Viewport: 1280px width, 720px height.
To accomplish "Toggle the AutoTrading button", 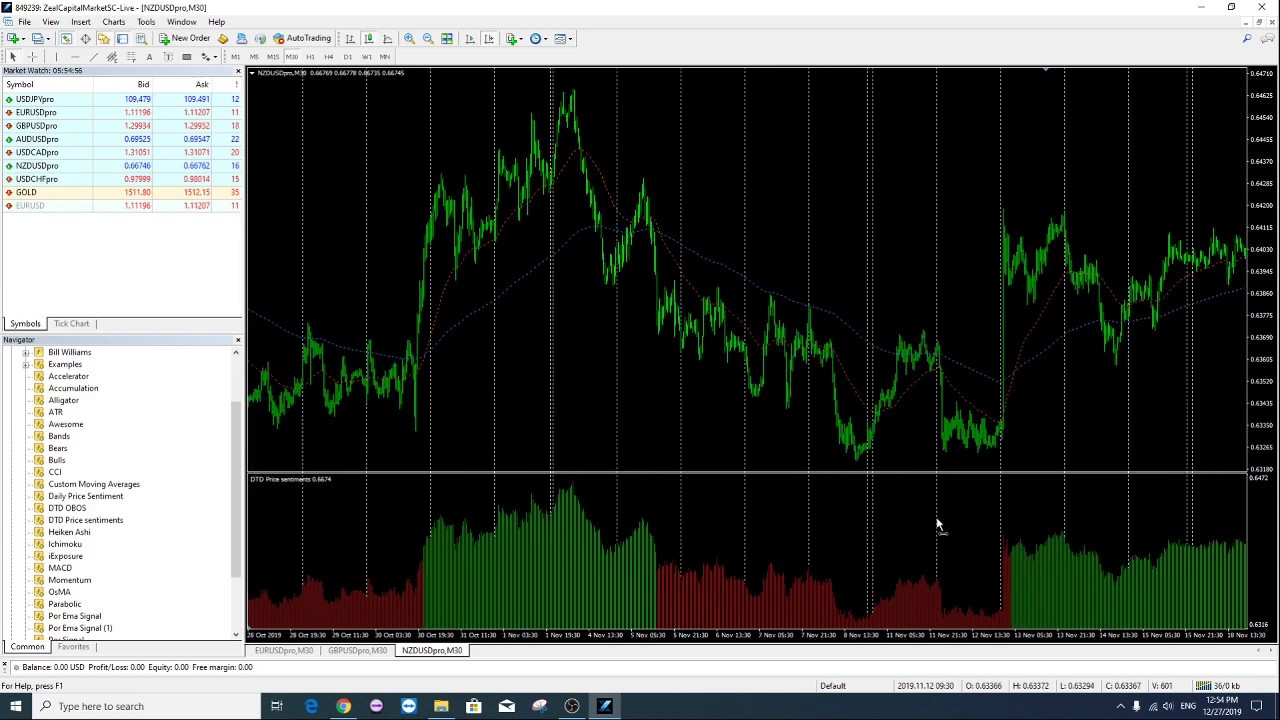I will (300, 38).
